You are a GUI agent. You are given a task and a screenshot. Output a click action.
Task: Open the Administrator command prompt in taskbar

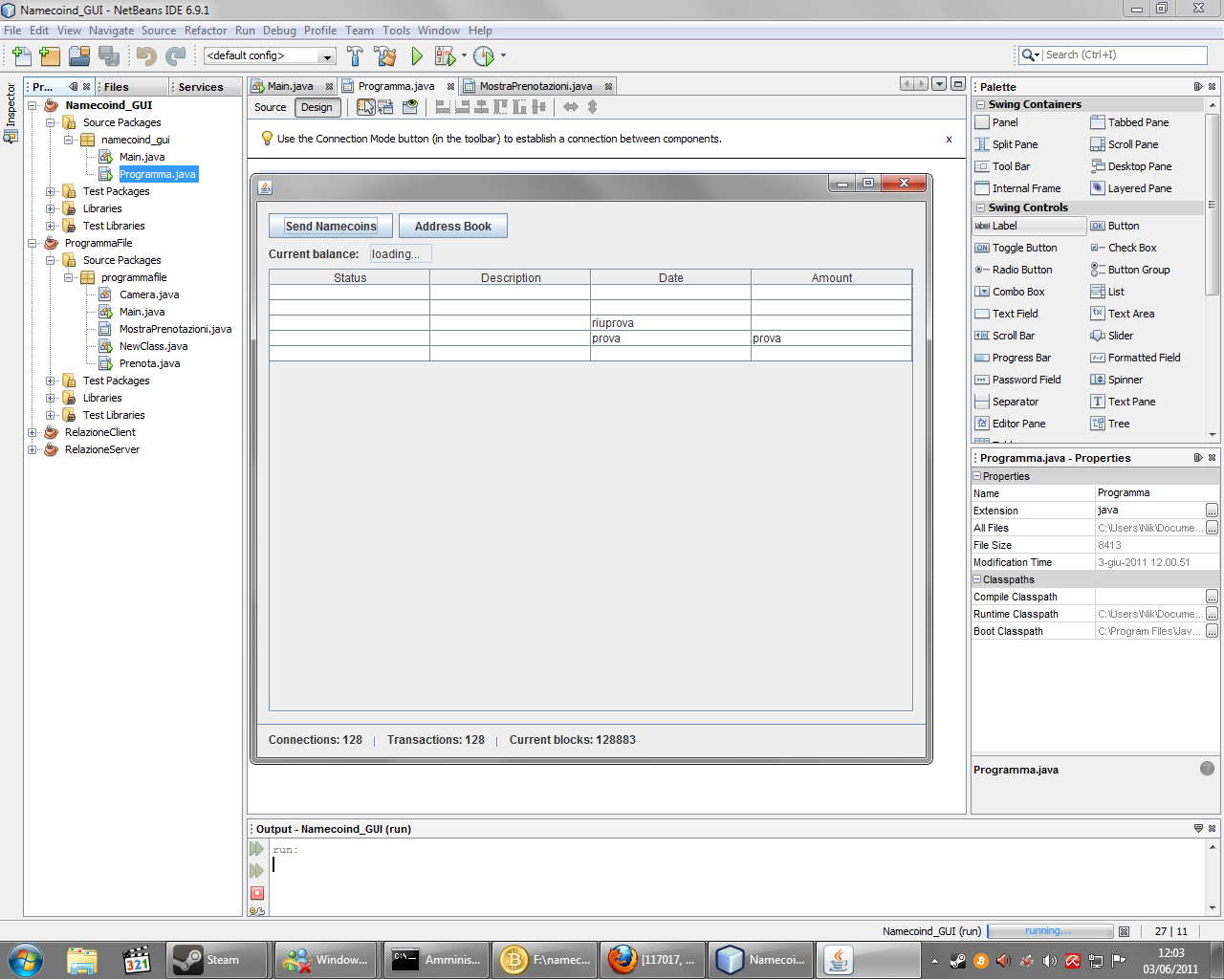tap(435, 960)
